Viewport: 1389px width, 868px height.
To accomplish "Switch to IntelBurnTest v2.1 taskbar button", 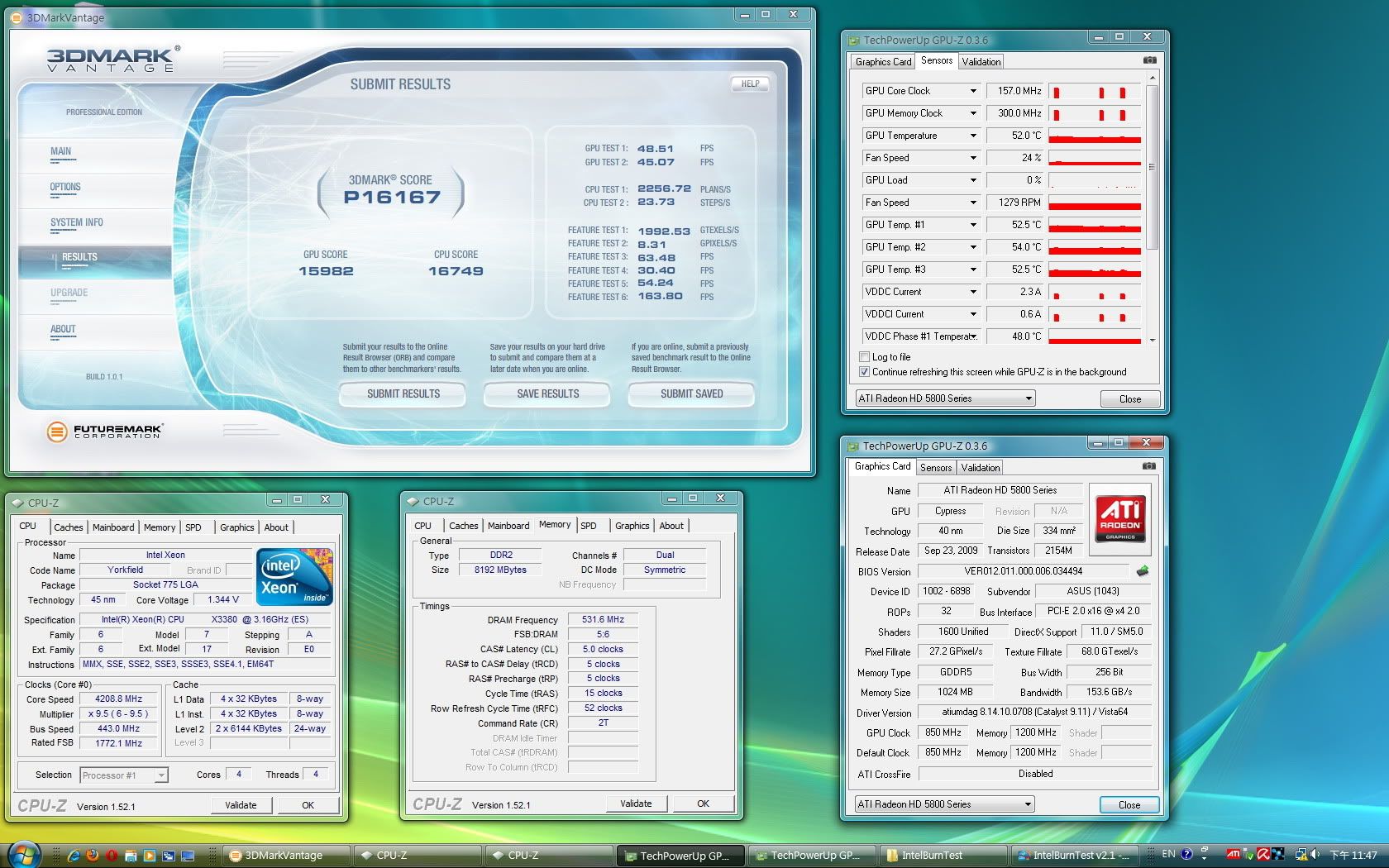I will (x=1076, y=856).
